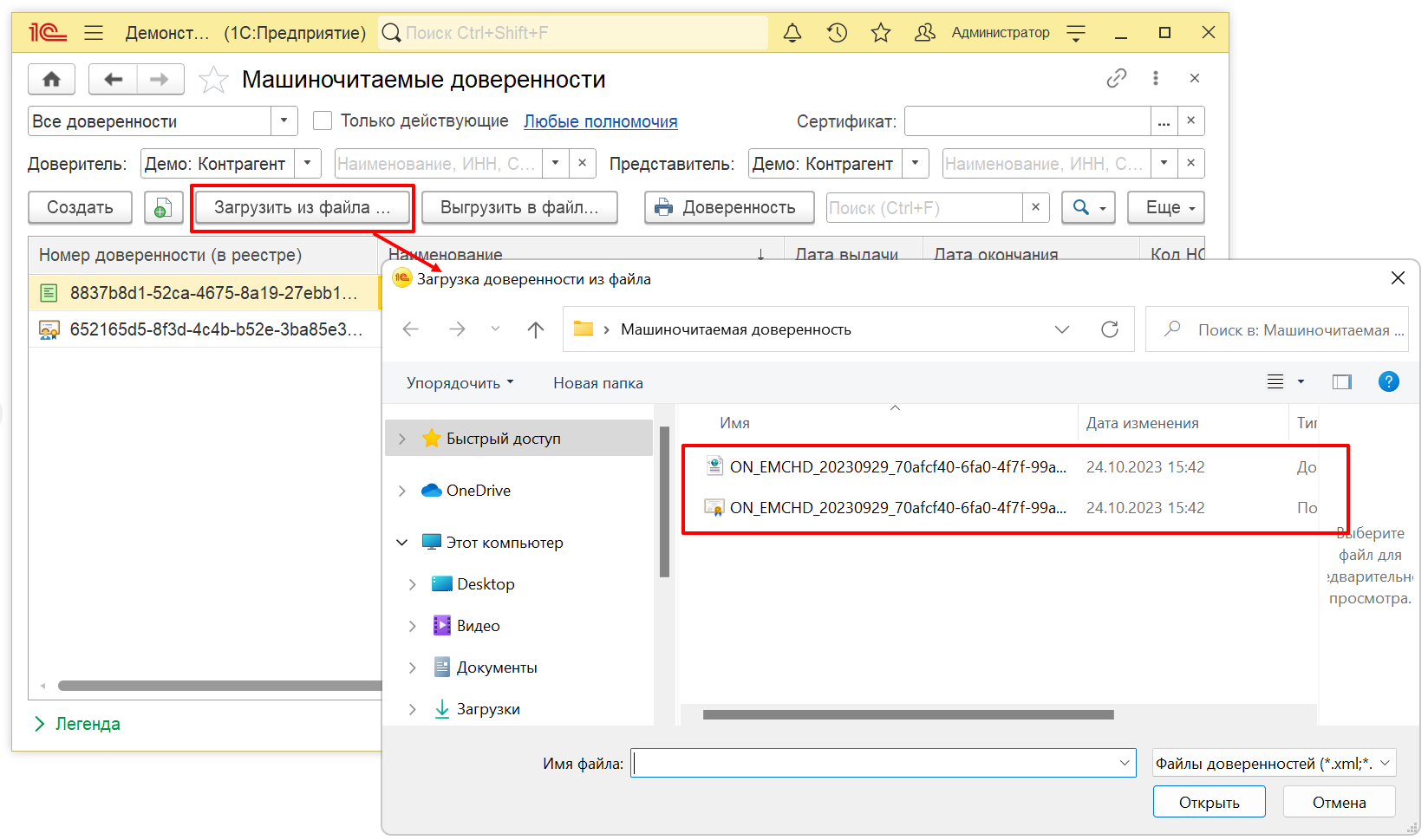The image size is (1428, 840).
Task: Click Отмена button in file dialog
Action: pyautogui.click(x=1339, y=802)
